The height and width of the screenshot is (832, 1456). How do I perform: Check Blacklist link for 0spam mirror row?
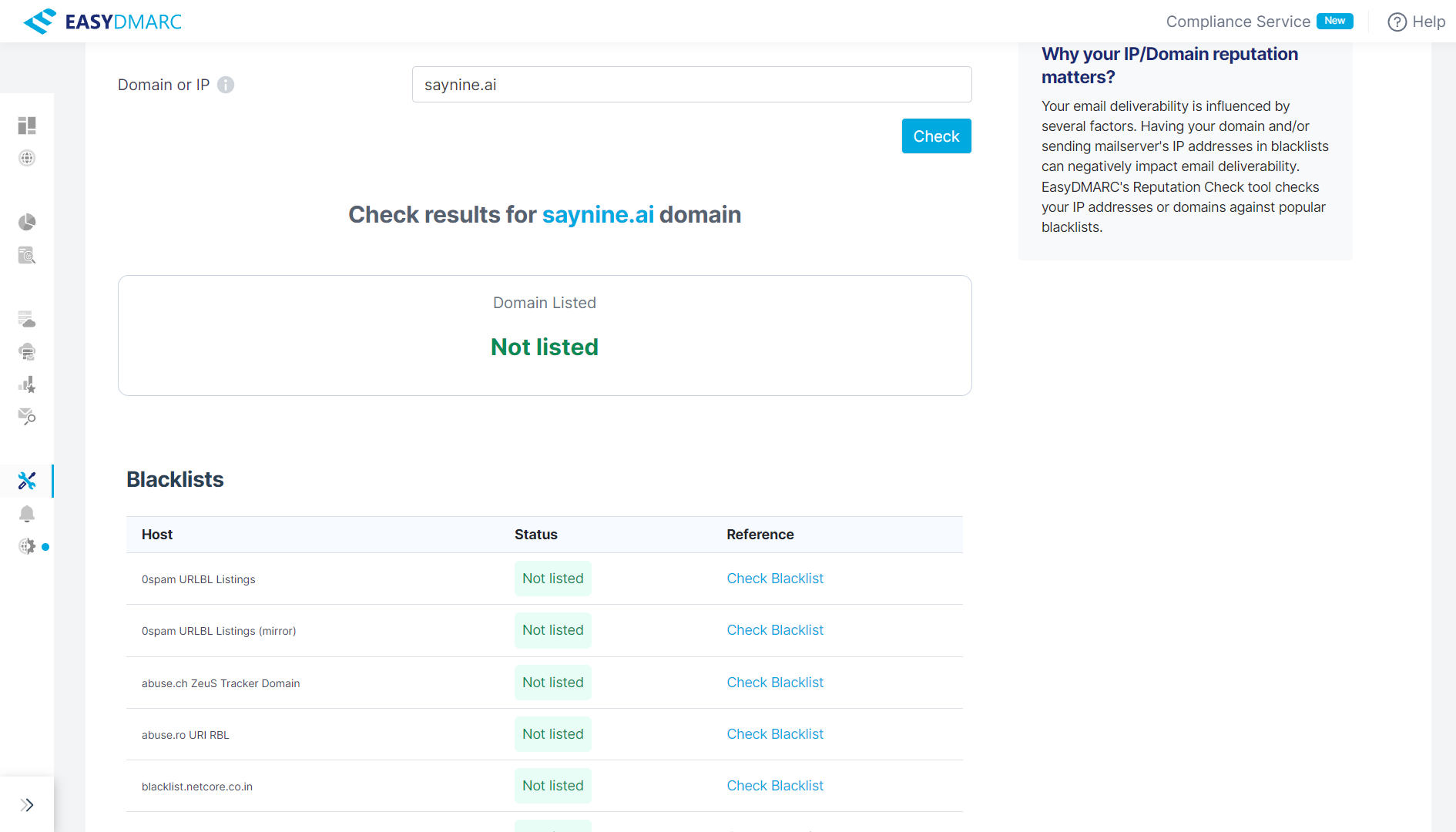click(775, 630)
